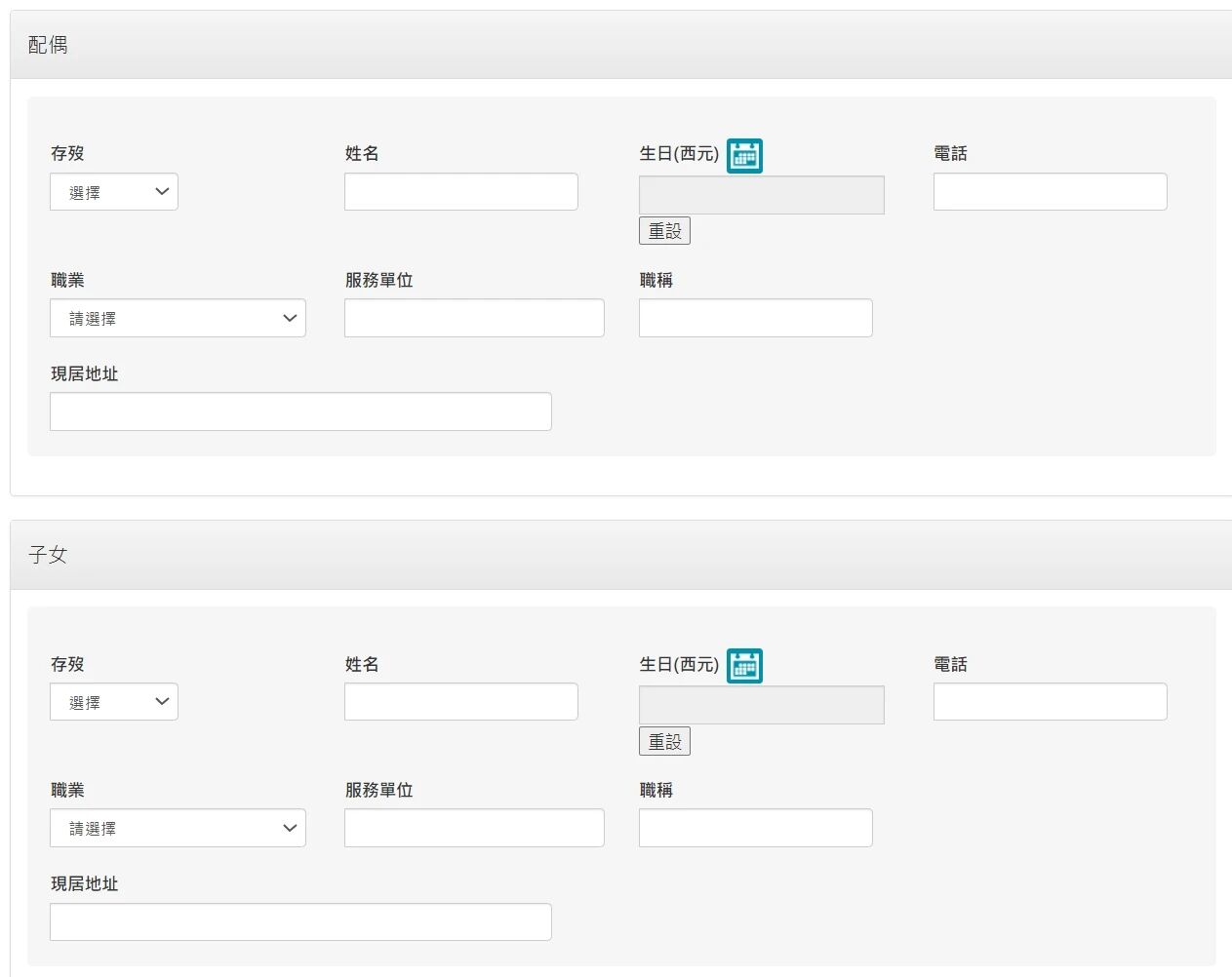The image size is (1232, 977).
Task: Select the children birthday date field
Action: tap(761, 705)
